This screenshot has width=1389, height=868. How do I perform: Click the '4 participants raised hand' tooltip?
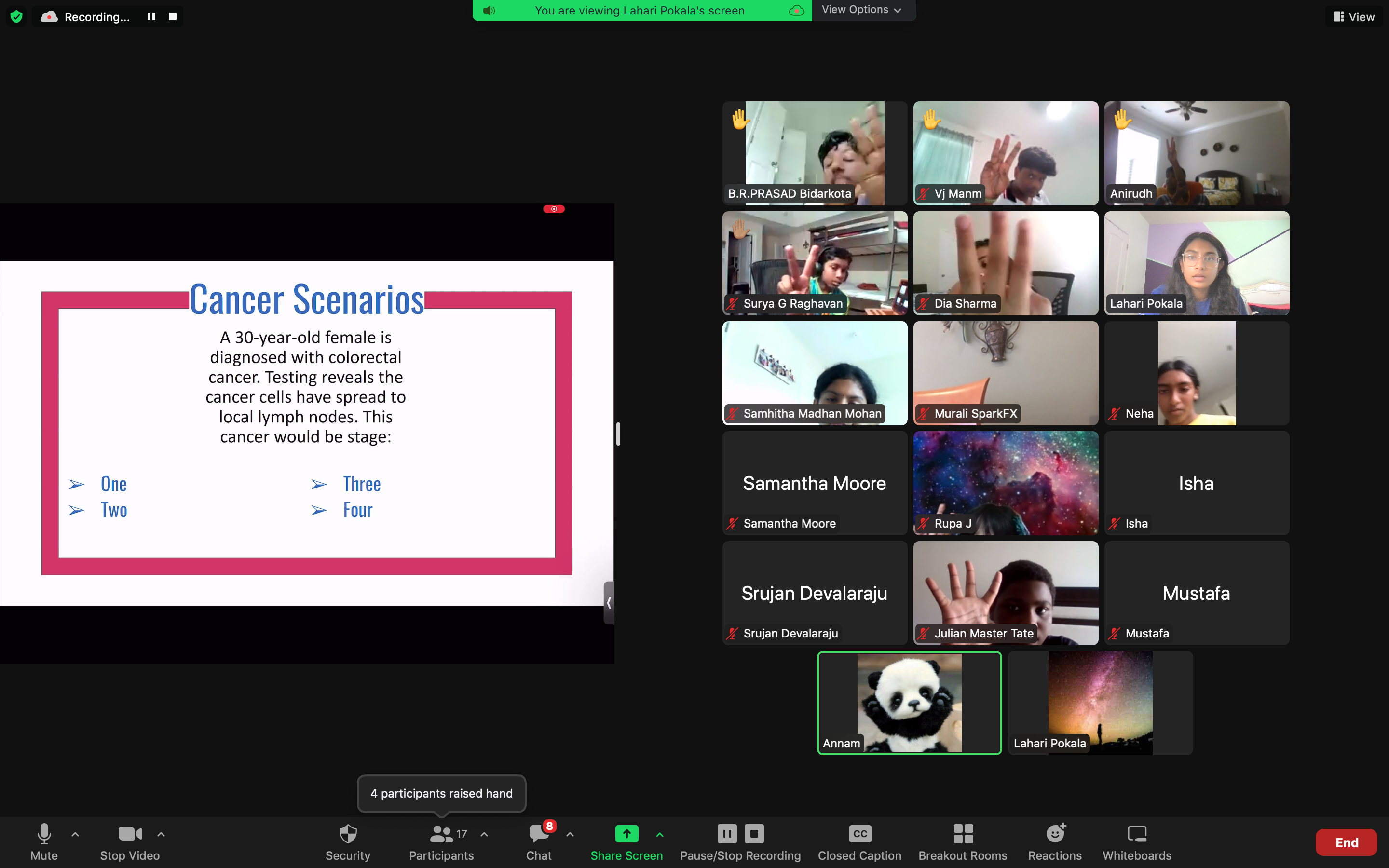click(441, 793)
